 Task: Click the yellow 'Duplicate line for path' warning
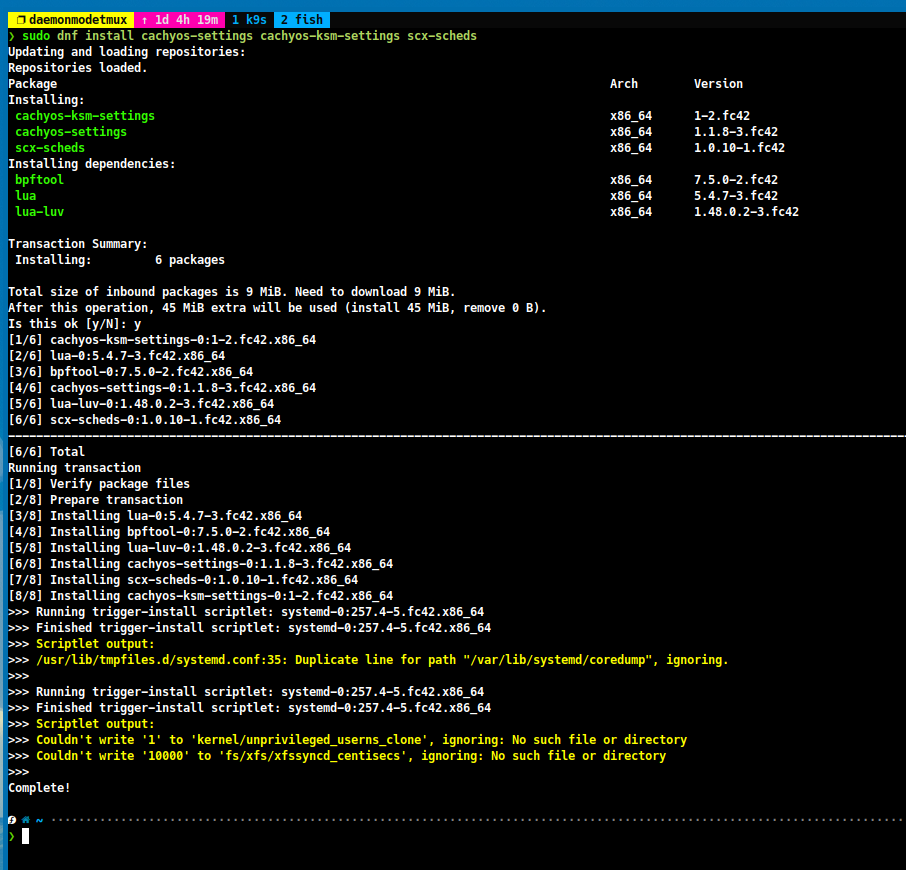382,660
